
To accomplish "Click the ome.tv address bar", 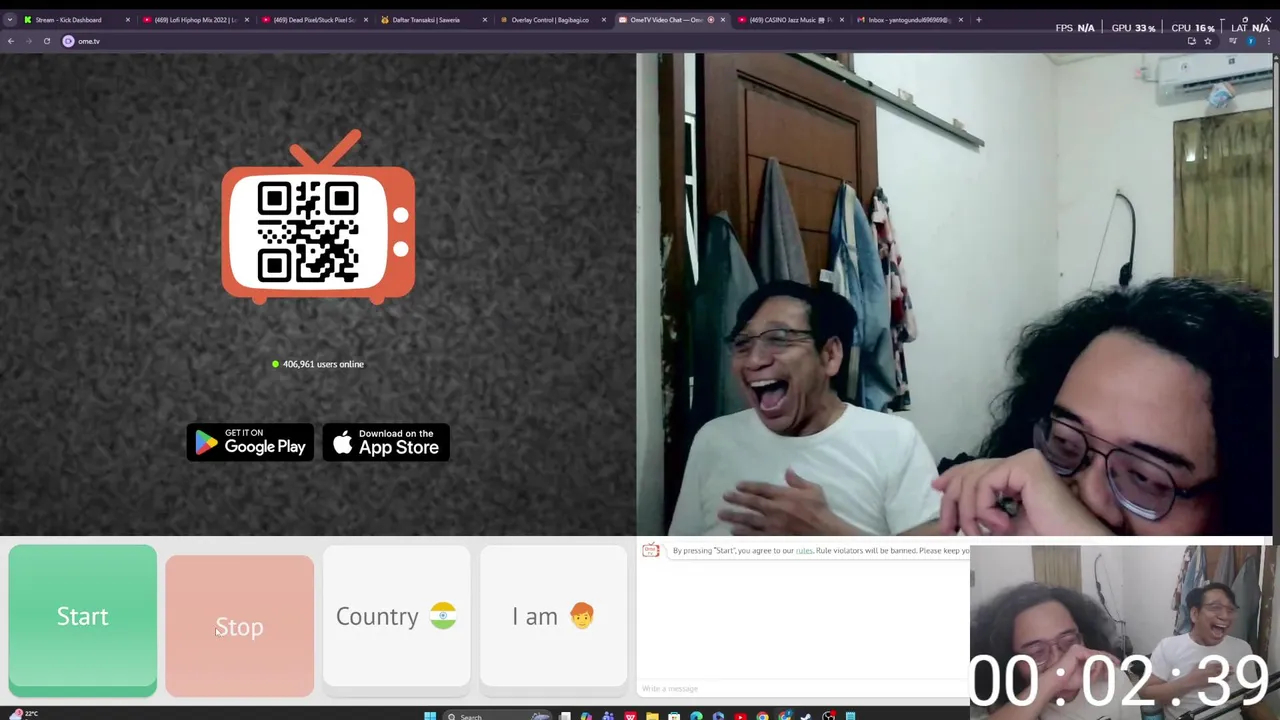I will click(x=620, y=41).
